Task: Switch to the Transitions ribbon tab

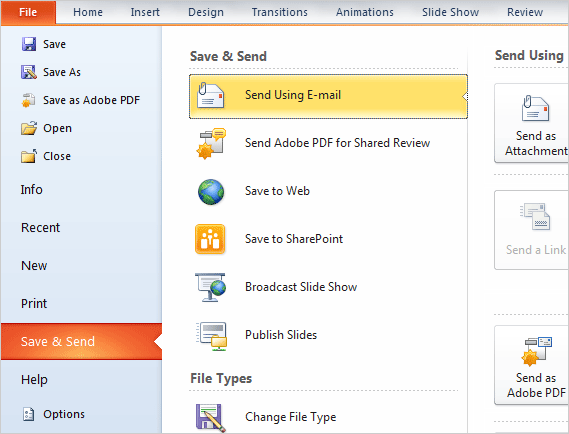Action: pyautogui.click(x=279, y=12)
